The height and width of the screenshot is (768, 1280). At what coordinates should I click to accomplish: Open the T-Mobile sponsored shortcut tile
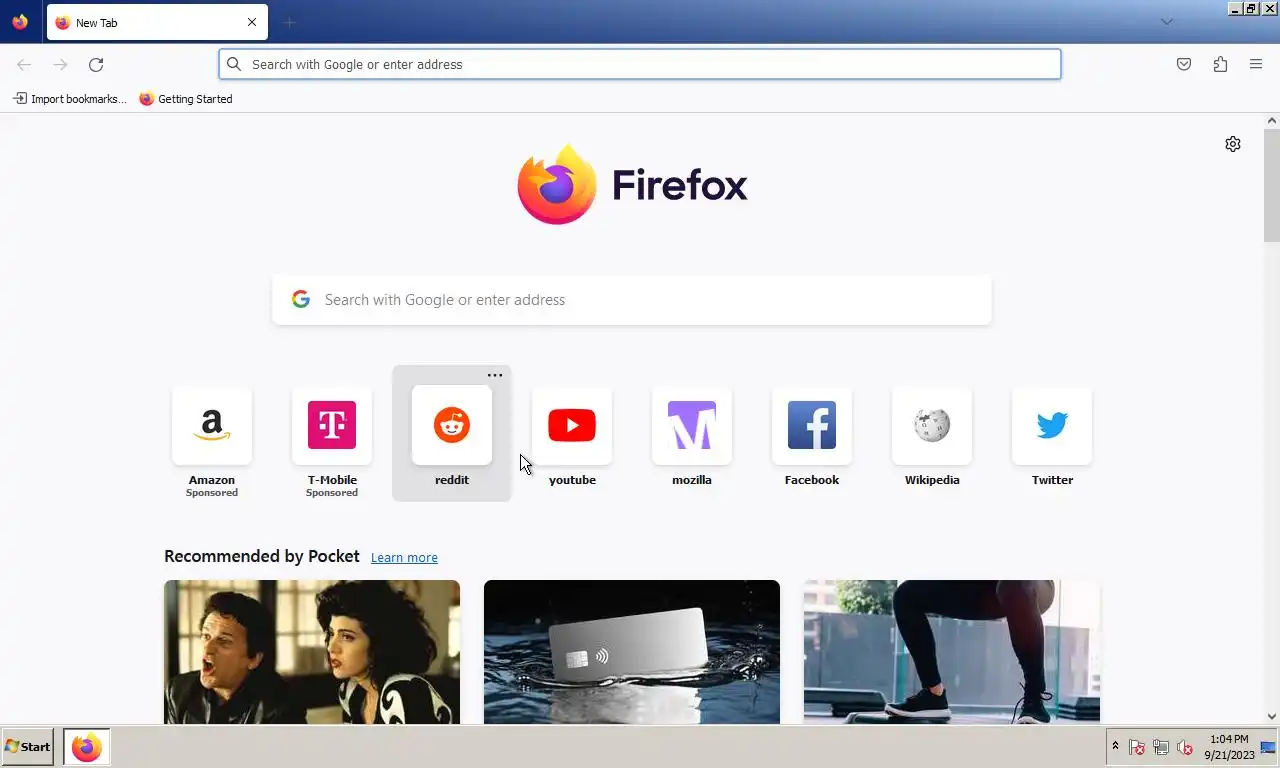tap(332, 426)
